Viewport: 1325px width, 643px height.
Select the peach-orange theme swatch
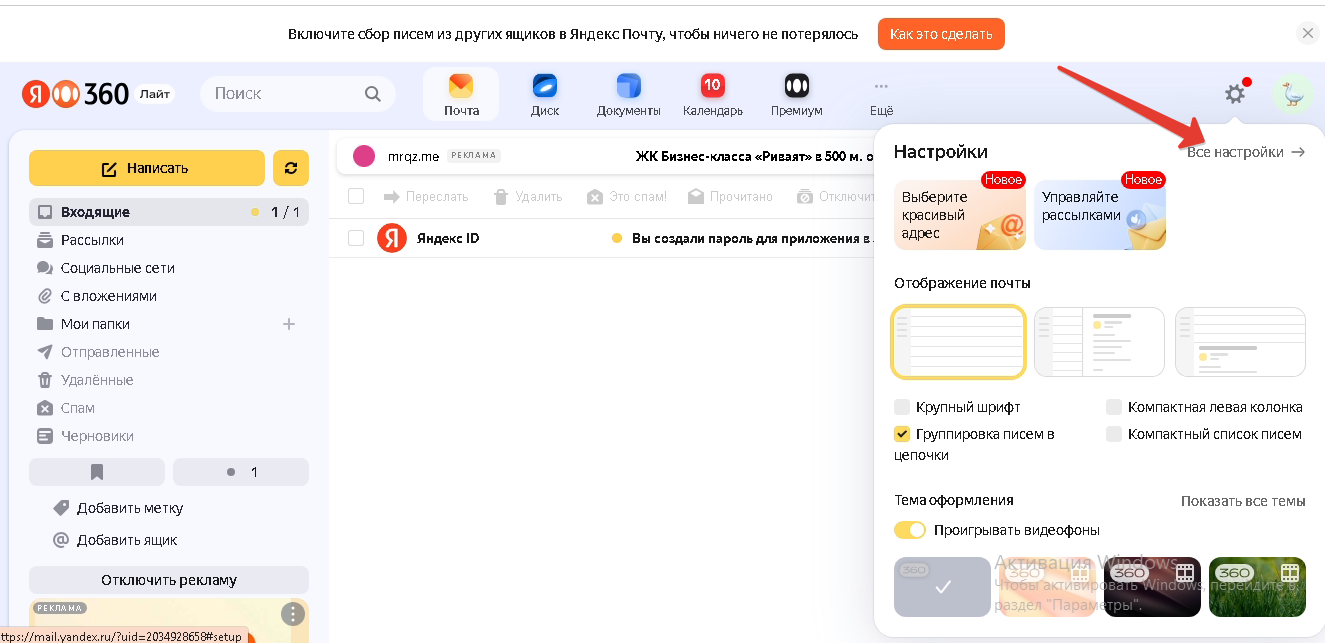click(x=1046, y=587)
